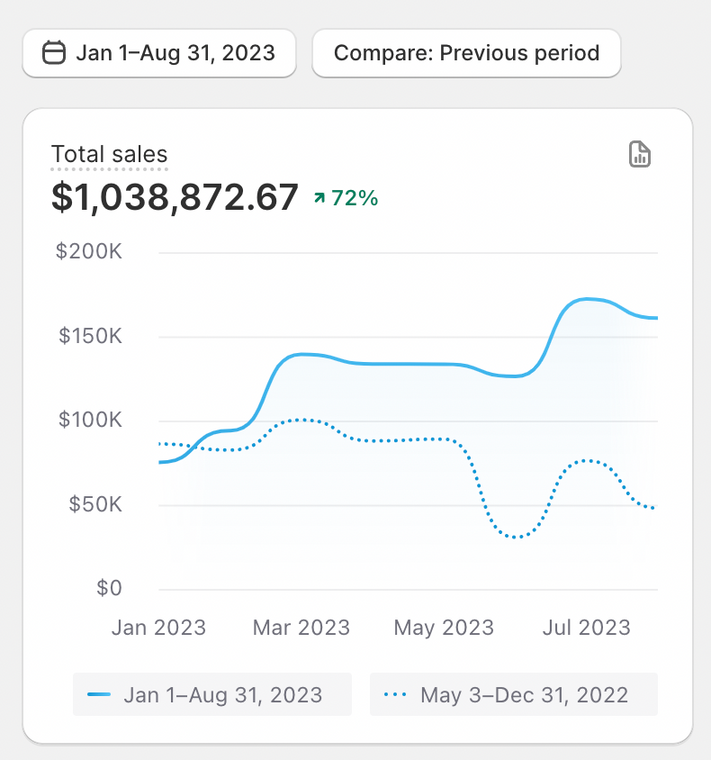Click the solid line peak near Jul 2023
Image resolution: width=711 pixels, height=760 pixels.
click(x=587, y=300)
